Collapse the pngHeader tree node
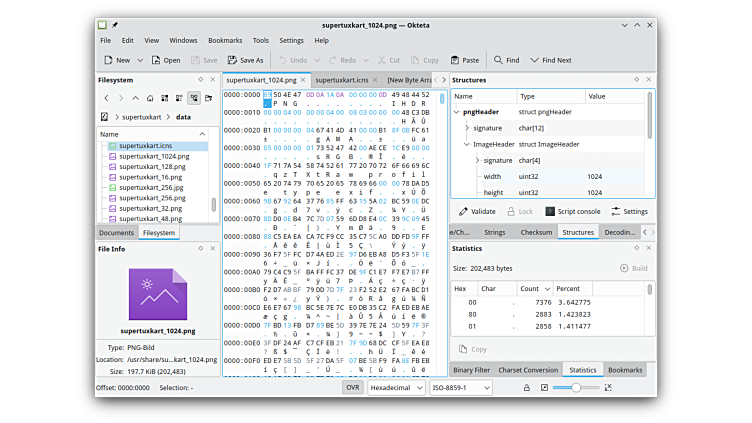 pos(457,112)
